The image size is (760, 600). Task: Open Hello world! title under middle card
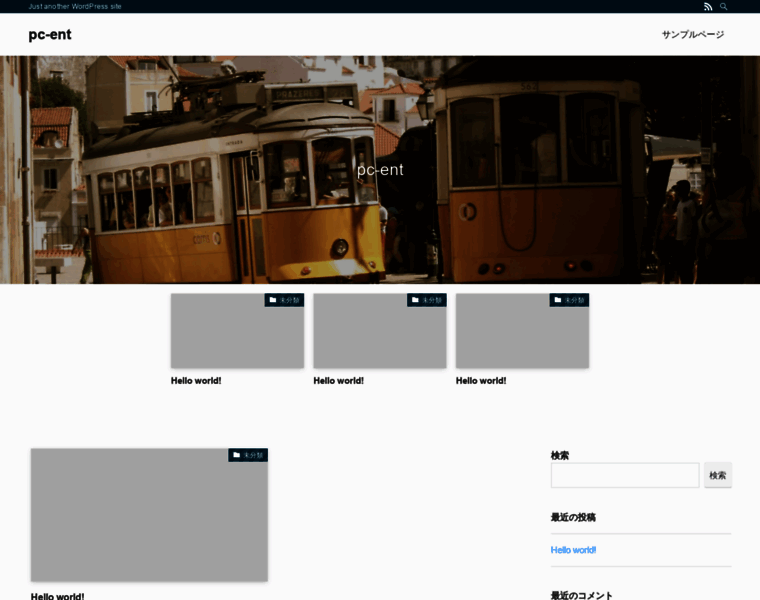pos(338,381)
